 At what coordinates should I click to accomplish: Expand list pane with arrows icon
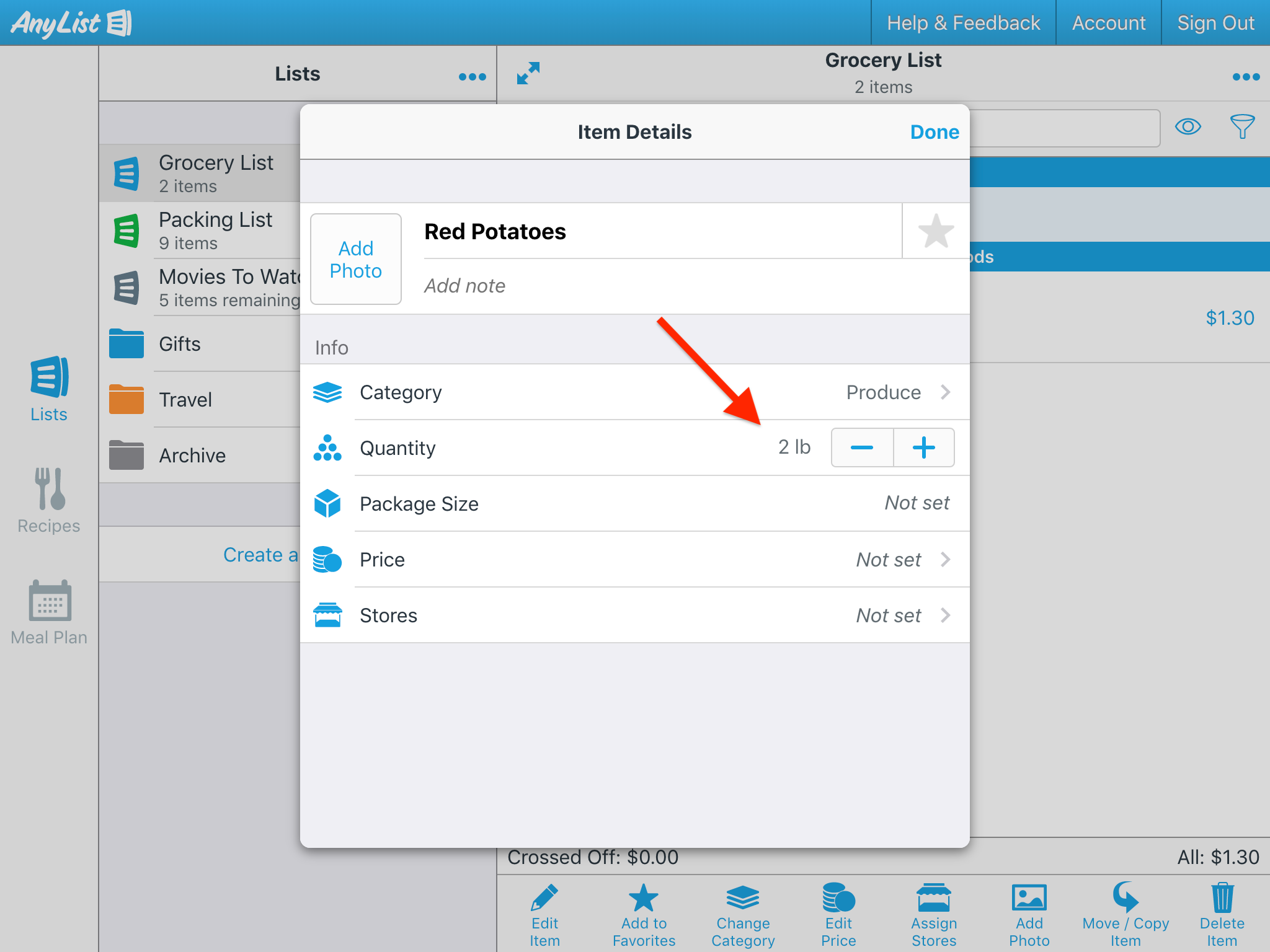(528, 73)
